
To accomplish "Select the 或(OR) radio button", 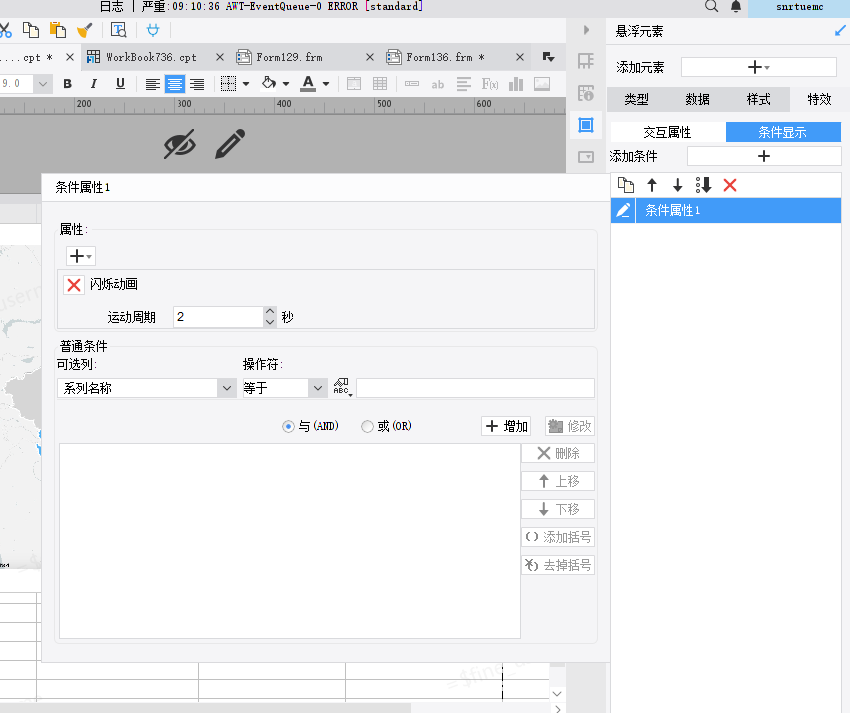I will 368,427.
